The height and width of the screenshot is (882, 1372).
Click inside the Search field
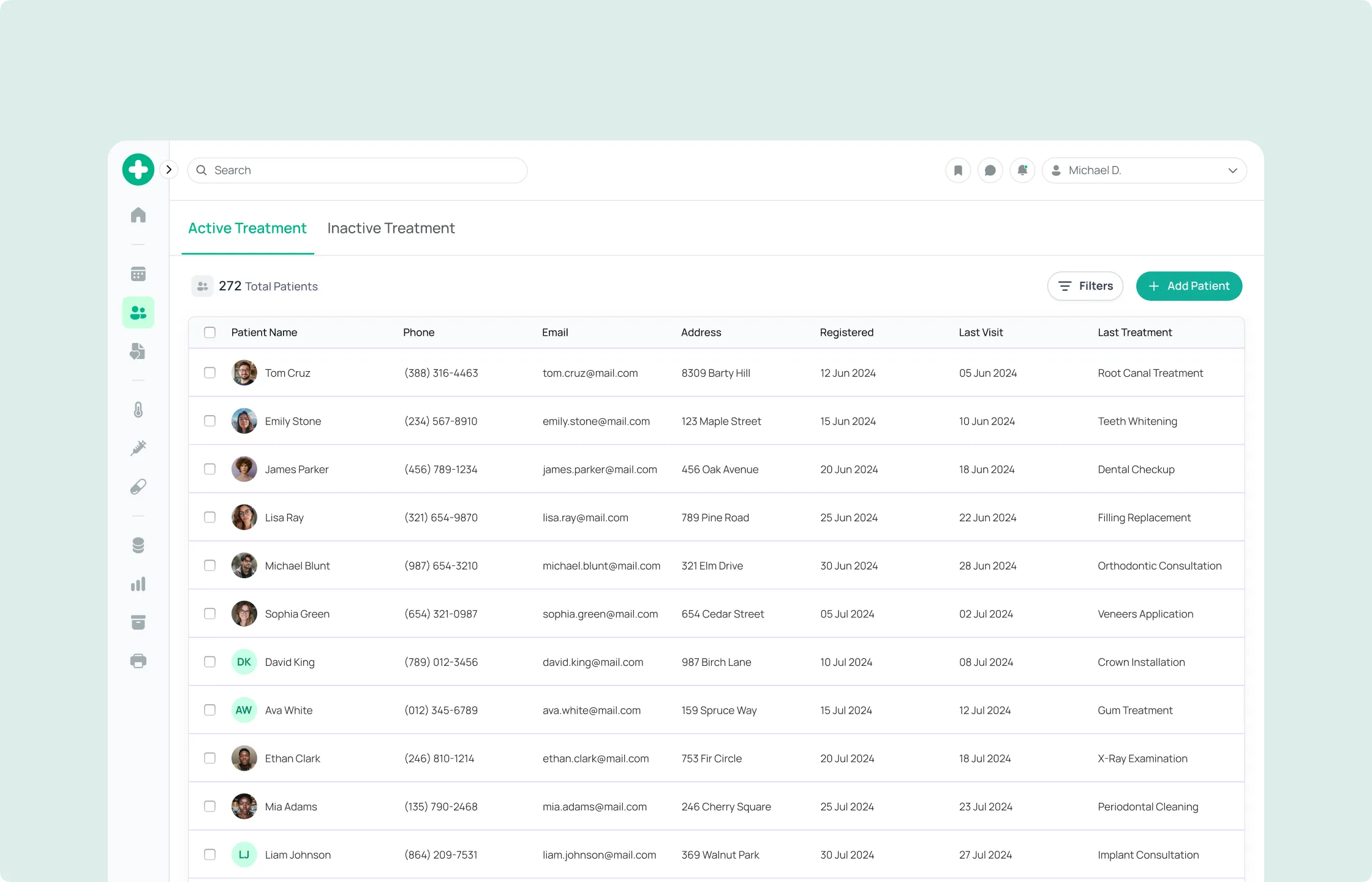point(357,170)
